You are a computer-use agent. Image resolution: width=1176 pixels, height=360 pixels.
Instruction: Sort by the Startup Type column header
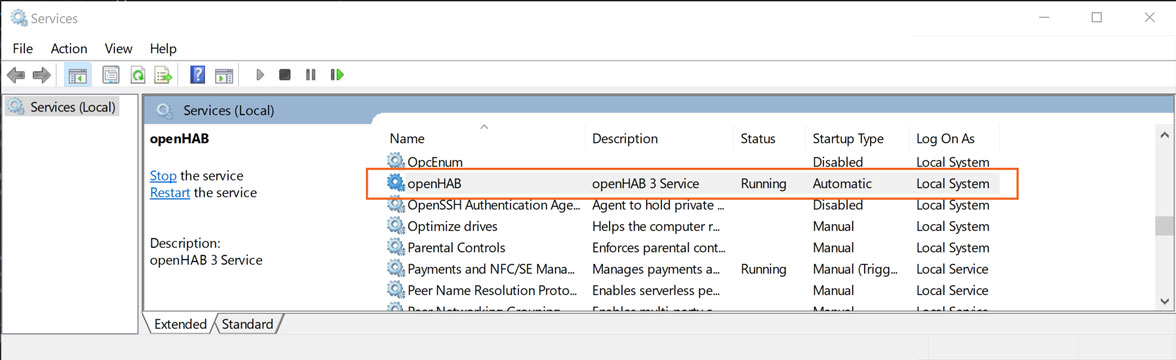click(x=848, y=139)
